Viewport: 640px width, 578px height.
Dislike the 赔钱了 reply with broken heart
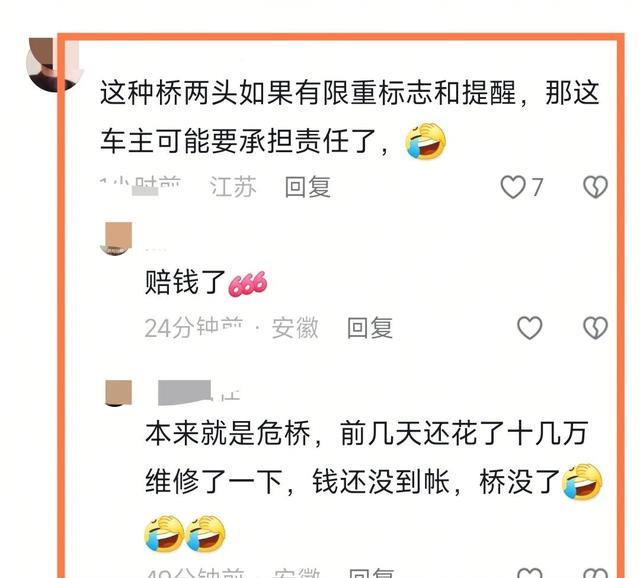point(596,327)
